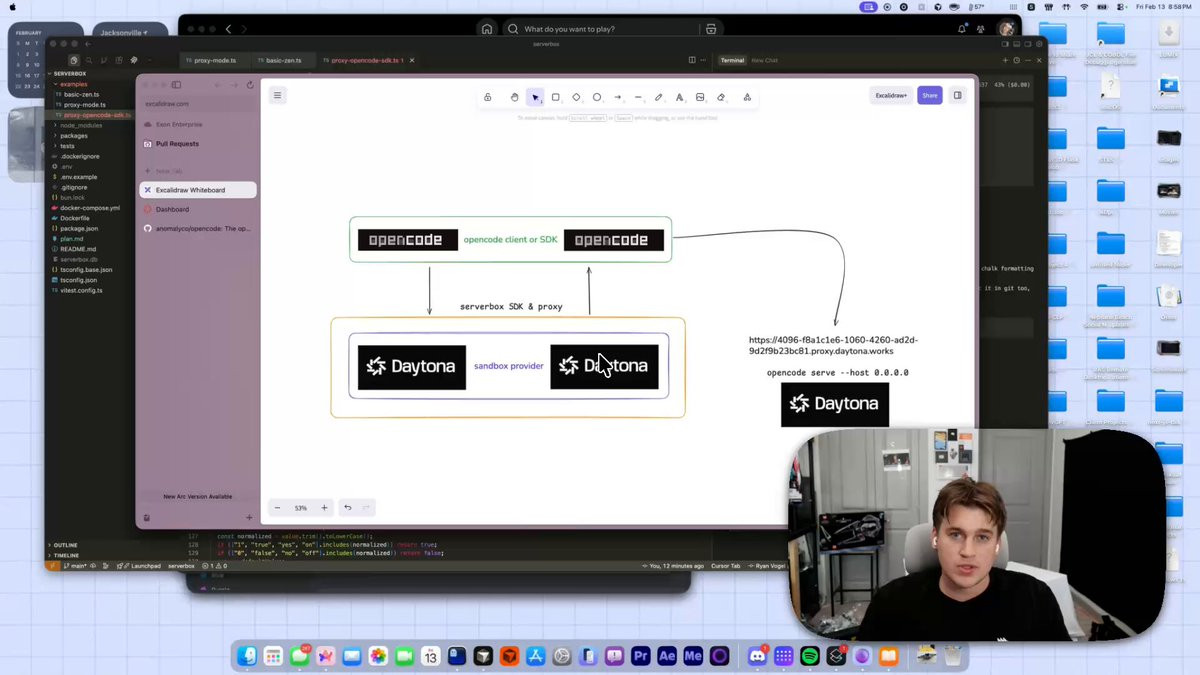Select the Text tool
Viewport: 1200px width, 675px height.
(x=679, y=97)
